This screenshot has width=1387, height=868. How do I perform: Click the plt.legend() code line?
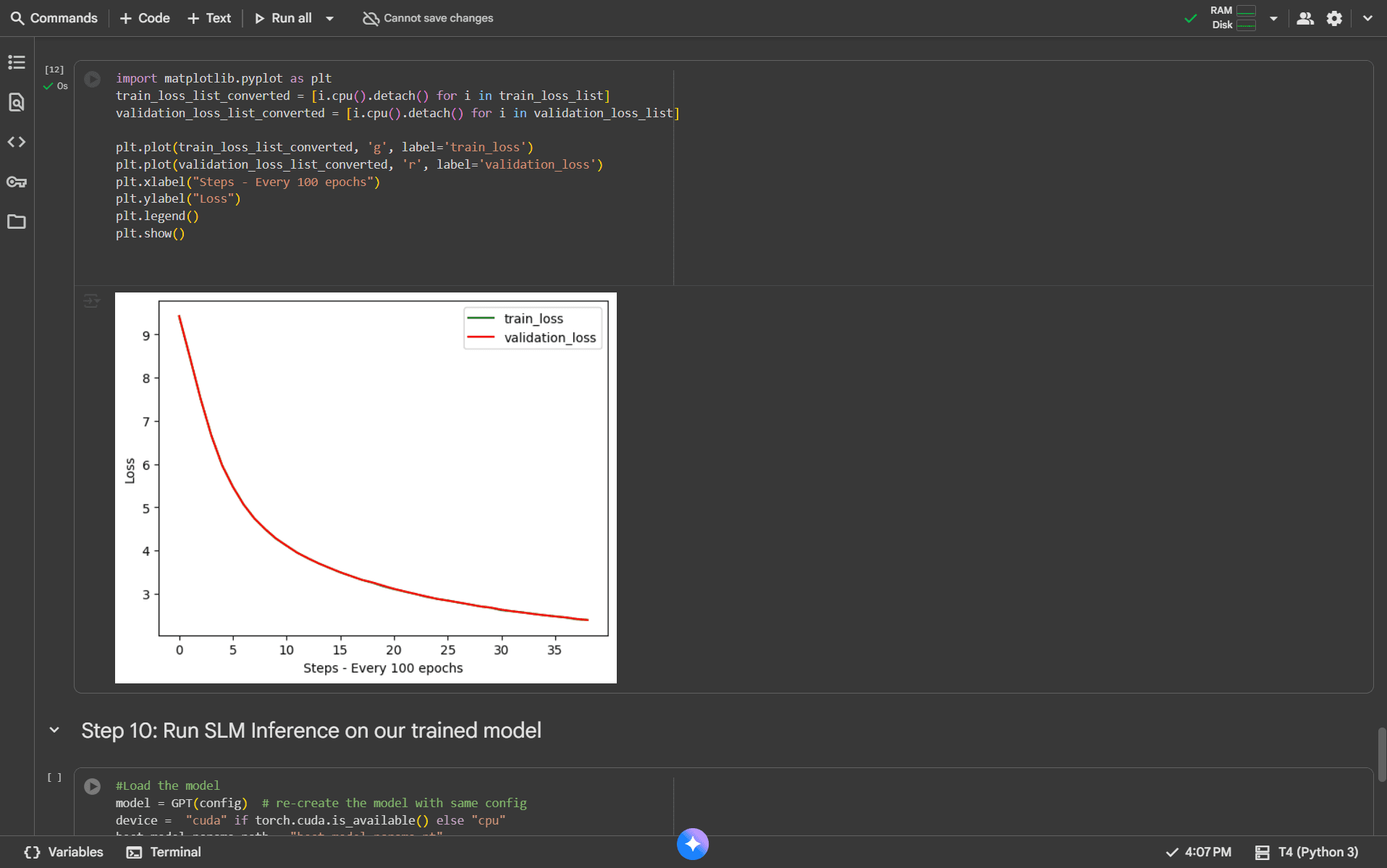(x=157, y=216)
